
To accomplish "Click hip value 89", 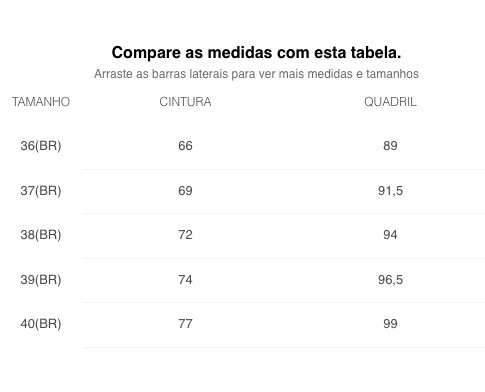I will click(x=390, y=146).
